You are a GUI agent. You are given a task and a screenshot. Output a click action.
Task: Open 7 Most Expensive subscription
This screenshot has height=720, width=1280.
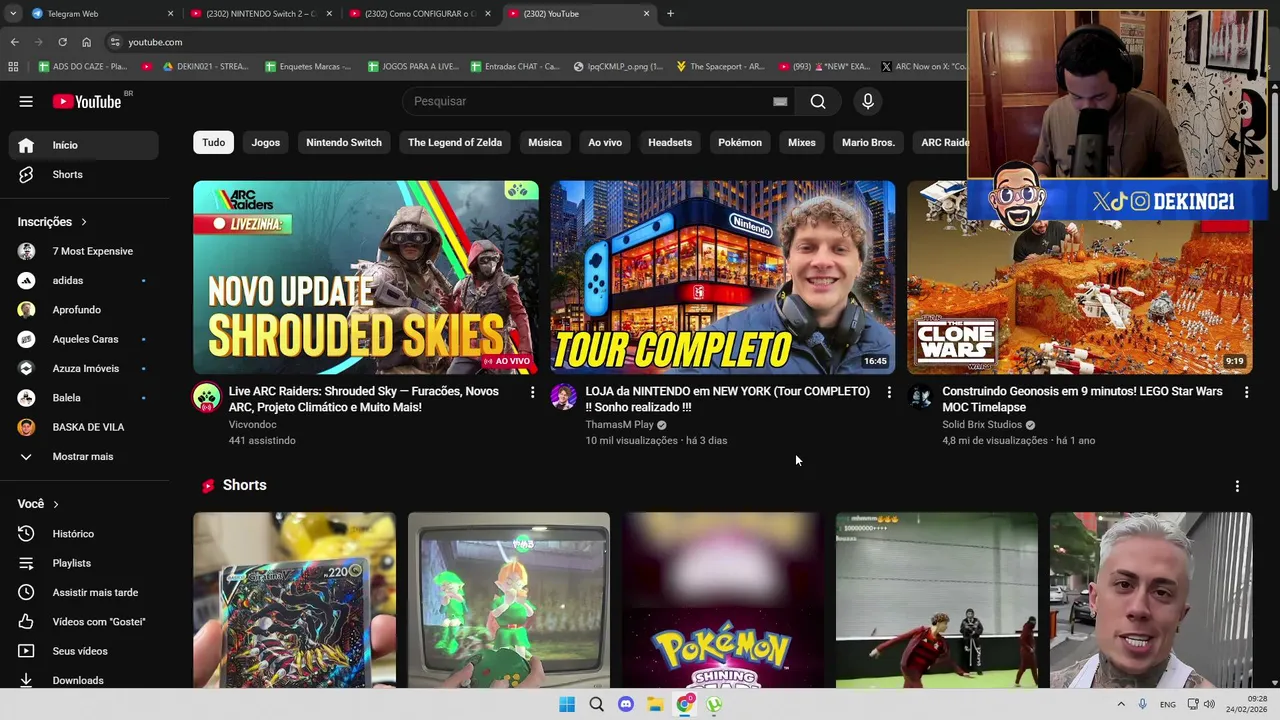[84, 251]
